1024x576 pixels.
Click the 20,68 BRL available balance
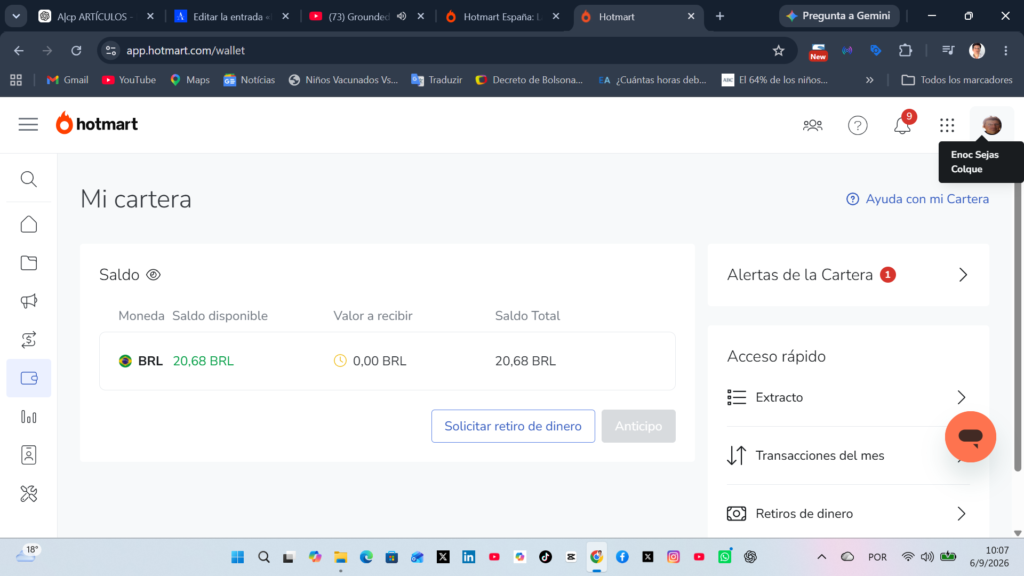[x=203, y=361]
